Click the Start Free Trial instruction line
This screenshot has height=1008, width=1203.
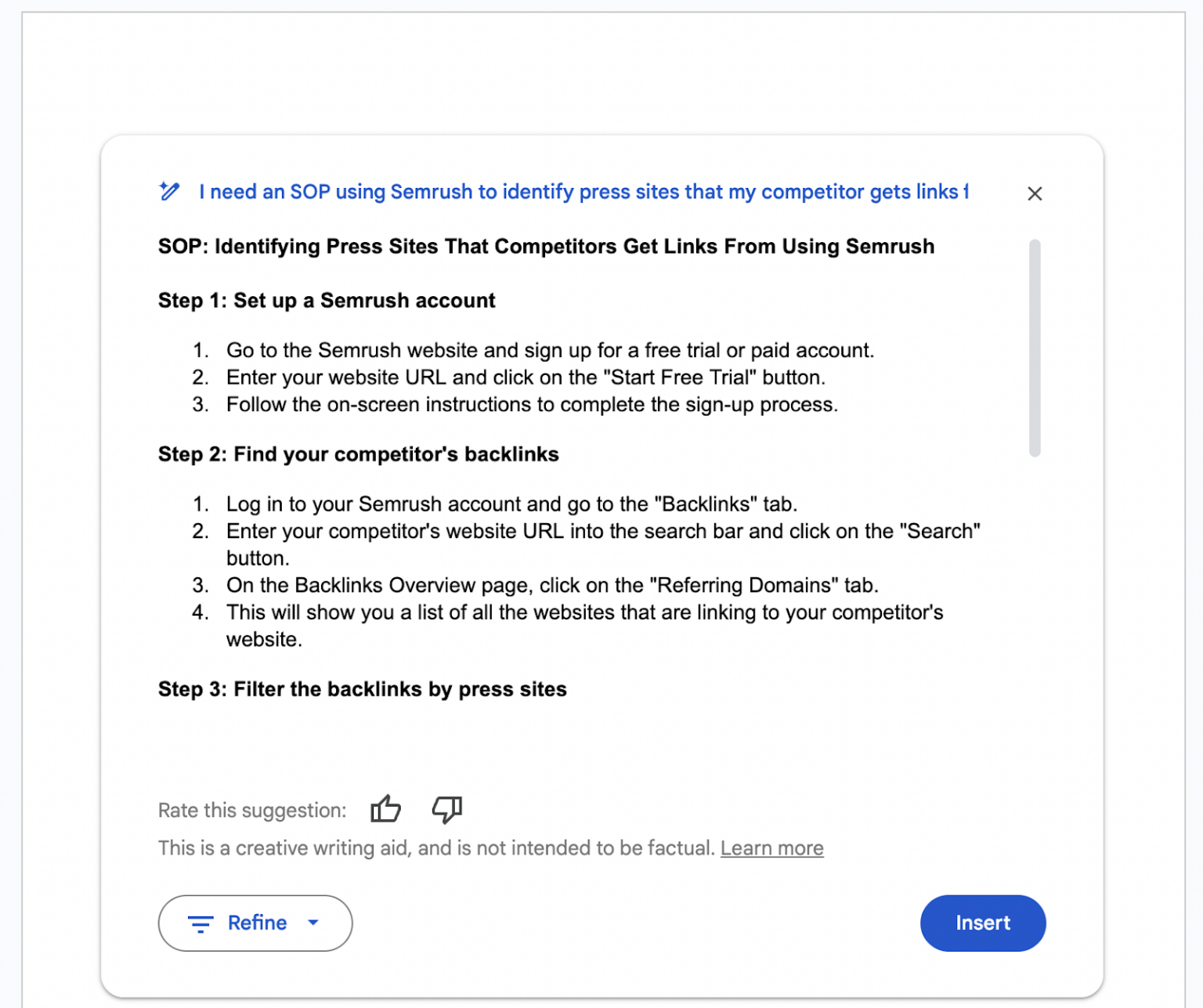click(x=526, y=377)
